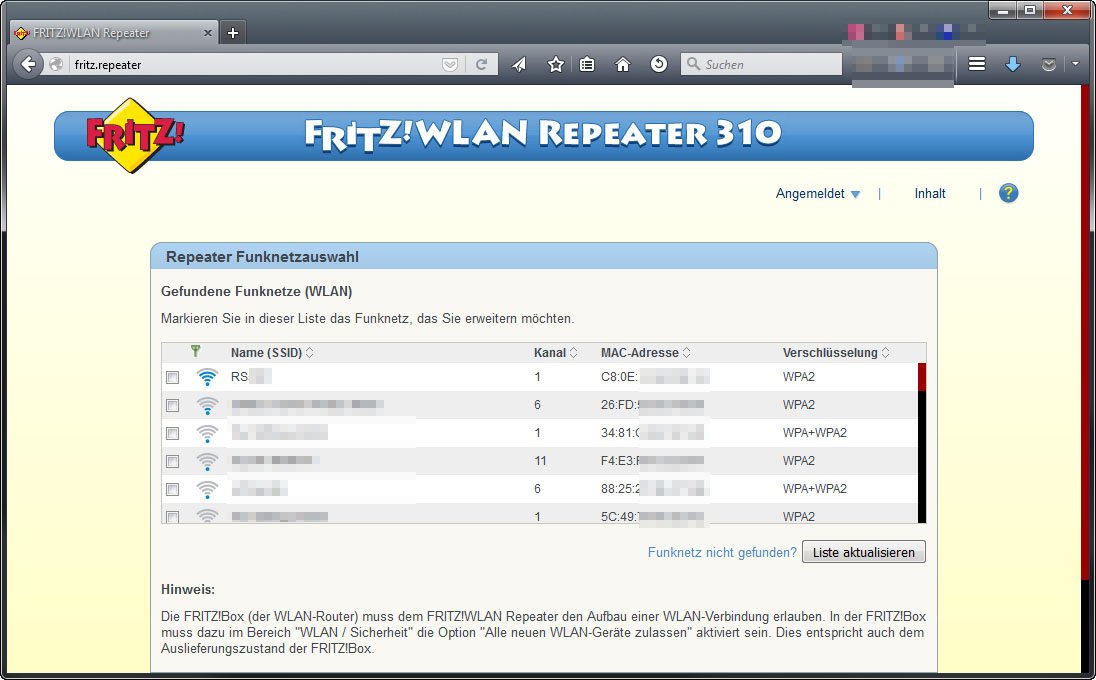
Task: Click the Gefundene Funknetze (WLAN) heading
Action: [x=257, y=291]
